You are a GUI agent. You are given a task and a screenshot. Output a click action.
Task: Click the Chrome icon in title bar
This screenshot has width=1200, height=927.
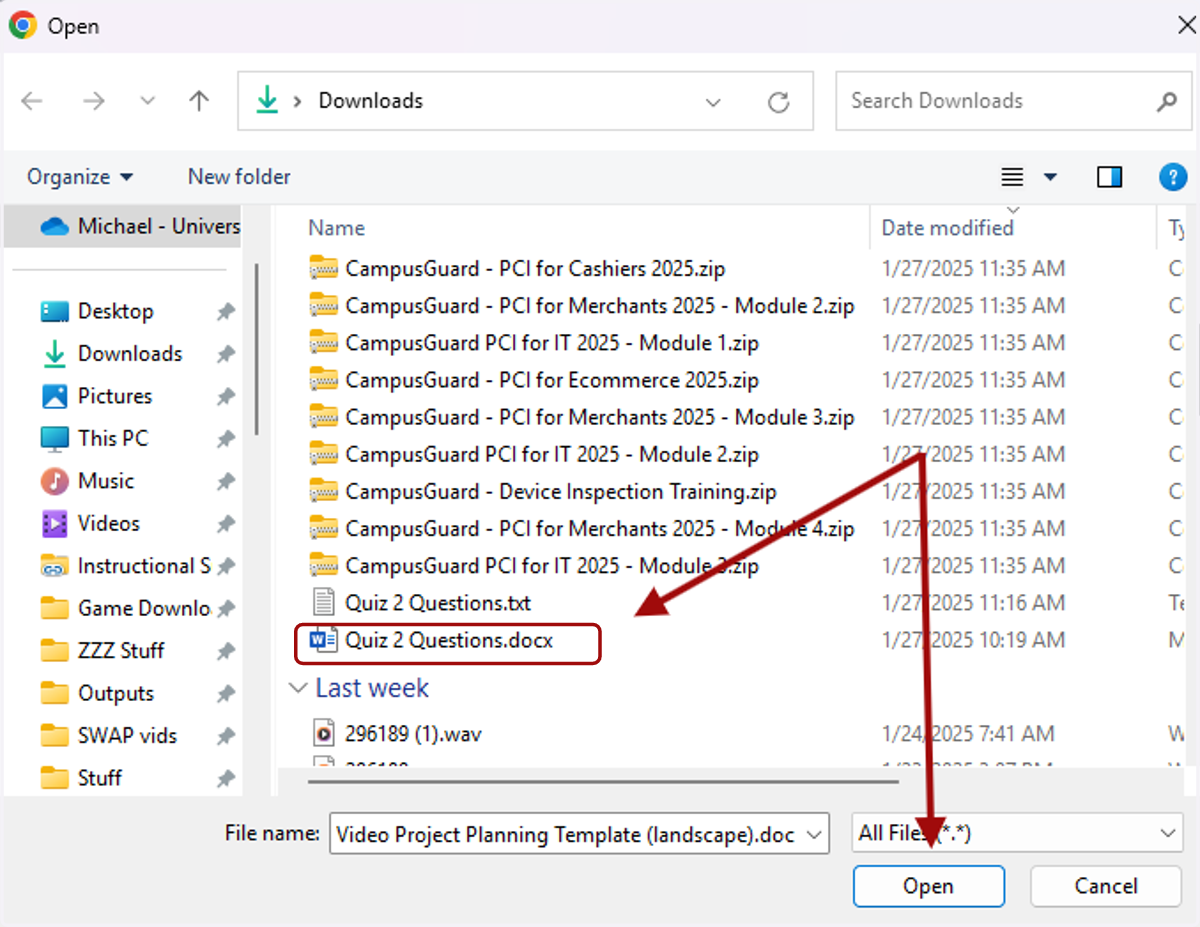[23, 25]
